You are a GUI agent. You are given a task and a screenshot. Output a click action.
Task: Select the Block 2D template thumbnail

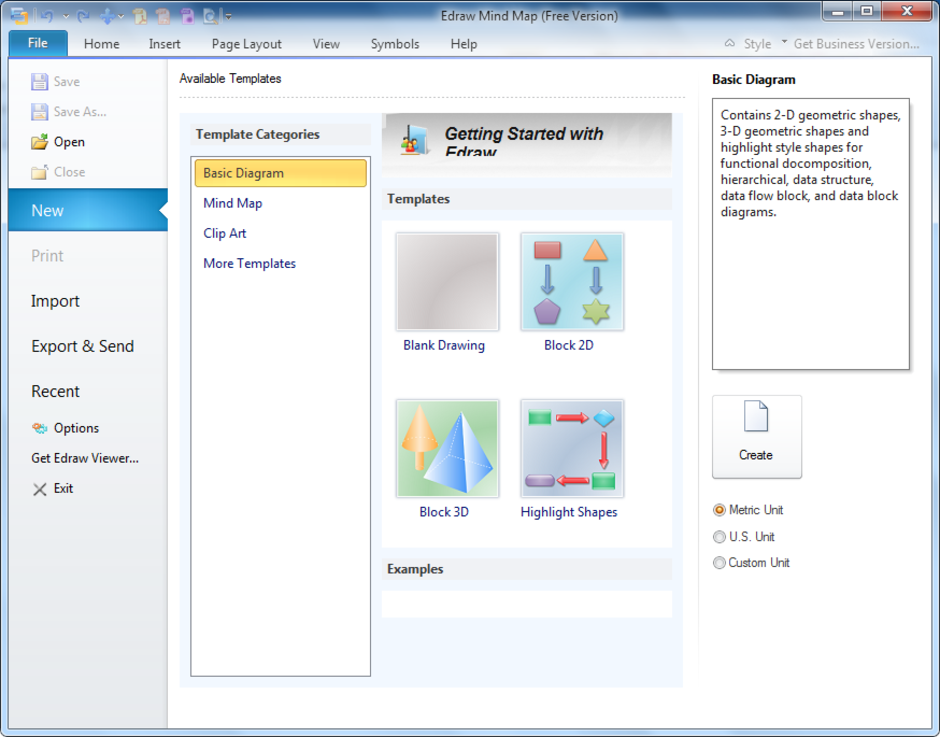pos(572,282)
